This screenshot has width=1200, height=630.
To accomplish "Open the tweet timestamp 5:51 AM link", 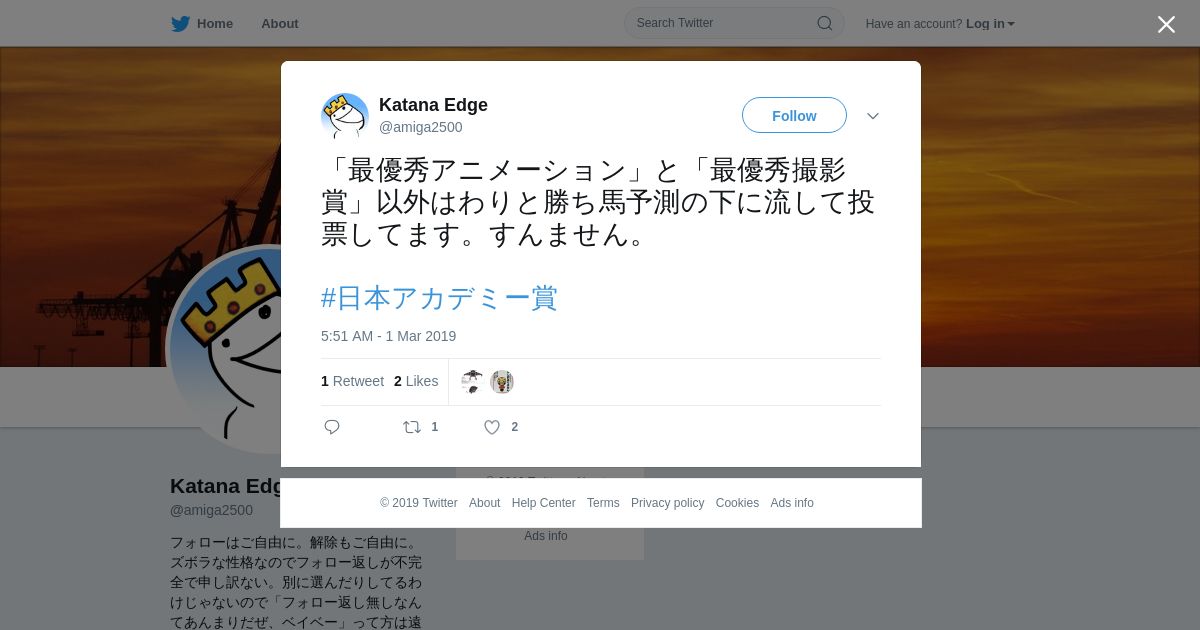I will pyautogui.click(x=388, y=336).
